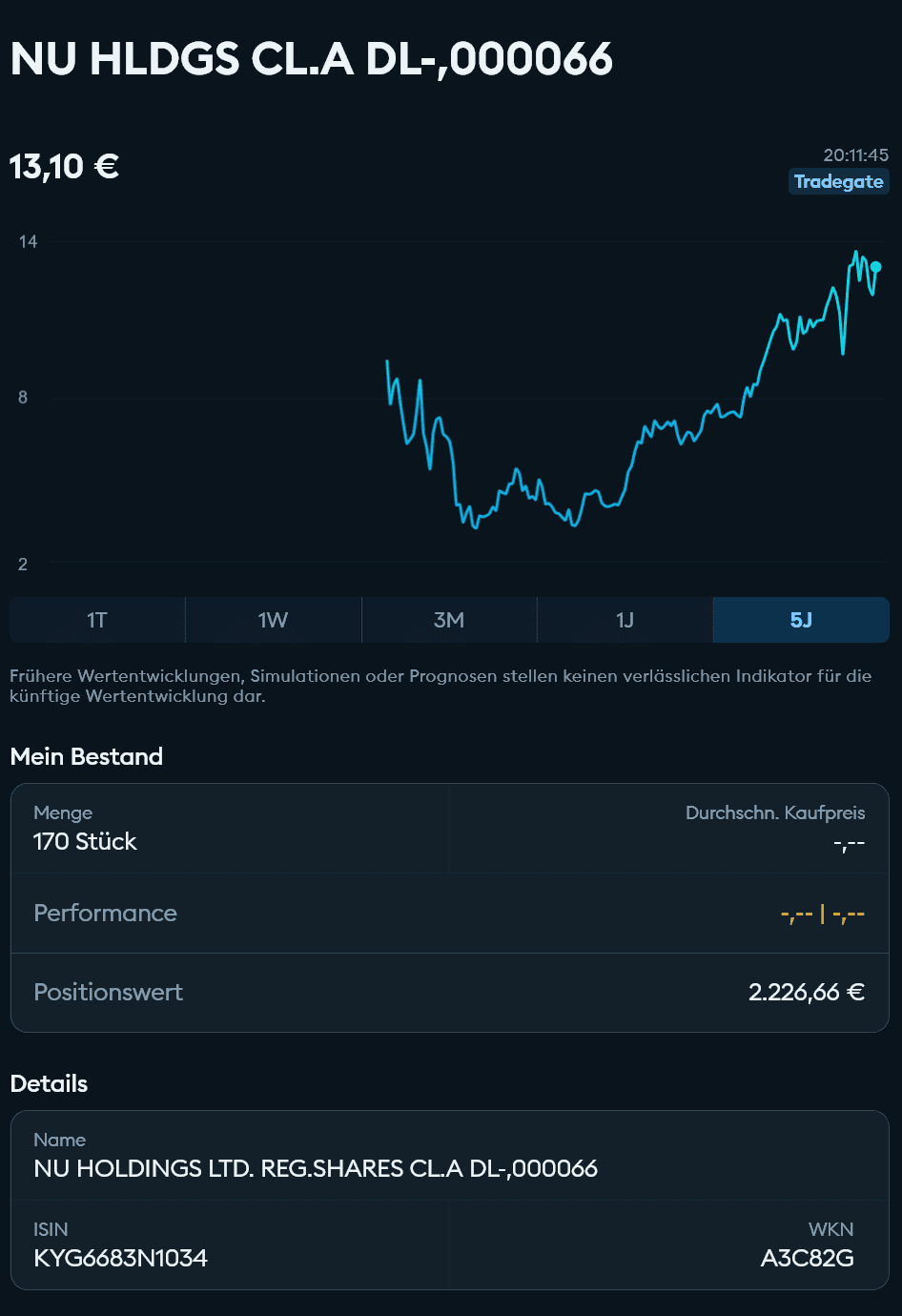Click the Tradegate exchange badge
902x1316 pixels.
coord(838,181)
